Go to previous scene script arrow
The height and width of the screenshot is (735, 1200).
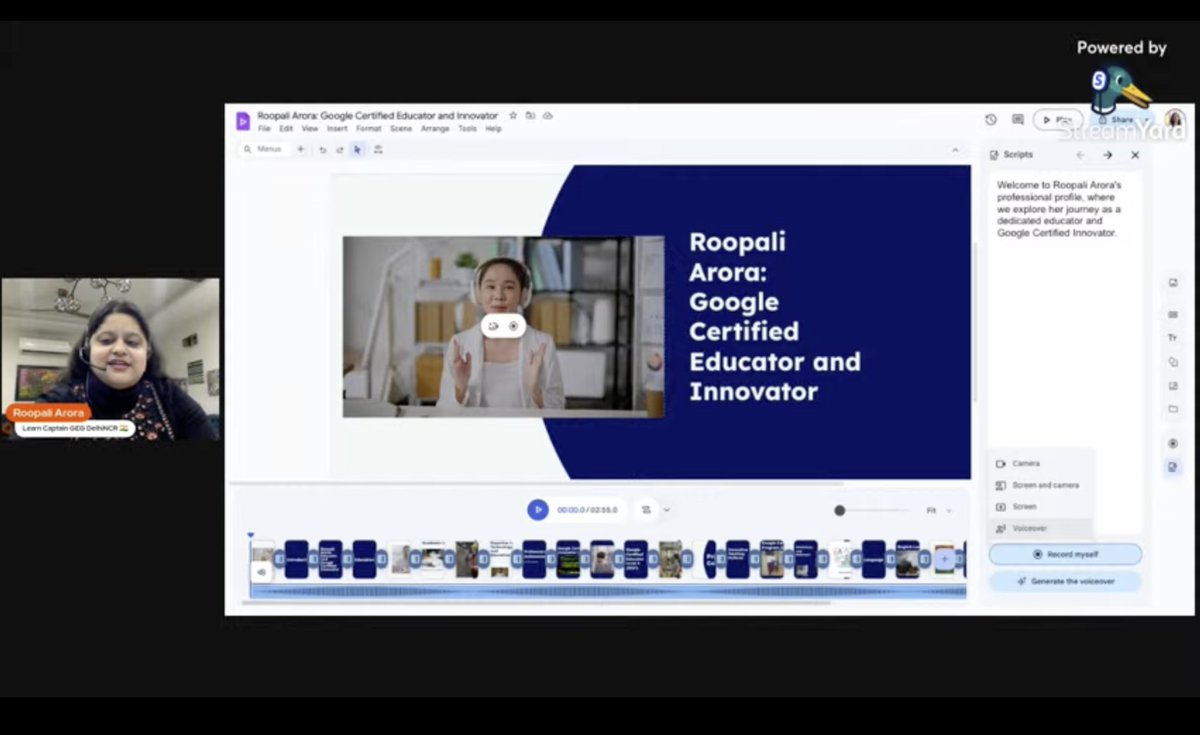1080,155
